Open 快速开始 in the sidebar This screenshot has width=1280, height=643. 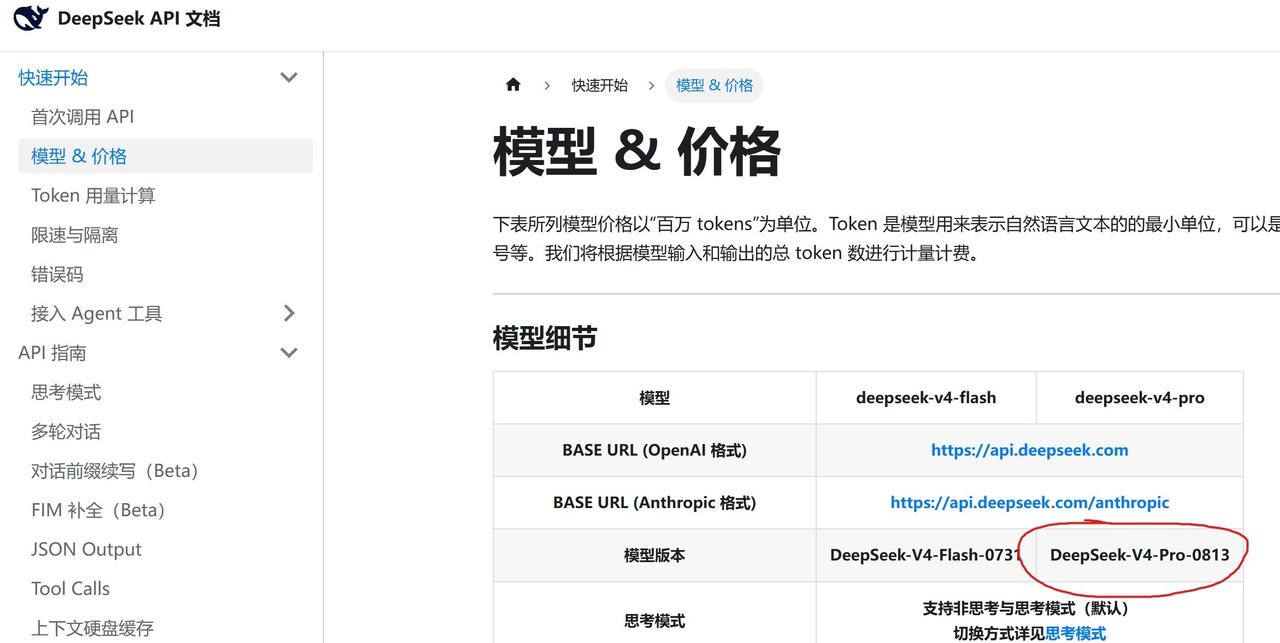(53, 77)
